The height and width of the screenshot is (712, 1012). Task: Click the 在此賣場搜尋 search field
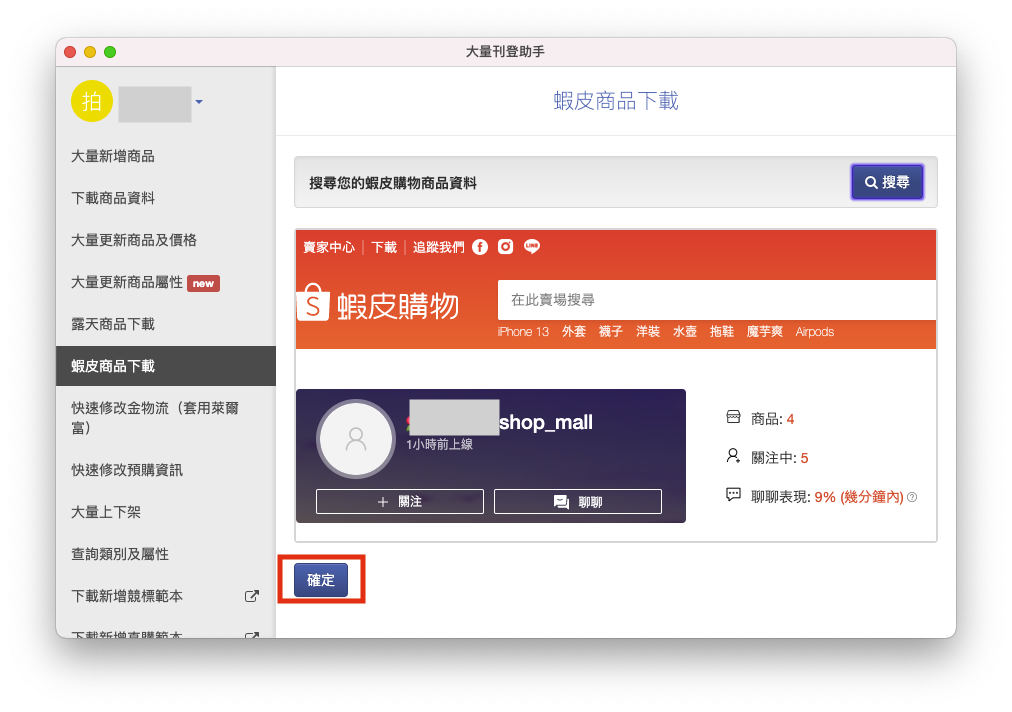click(x=716, y=299)
